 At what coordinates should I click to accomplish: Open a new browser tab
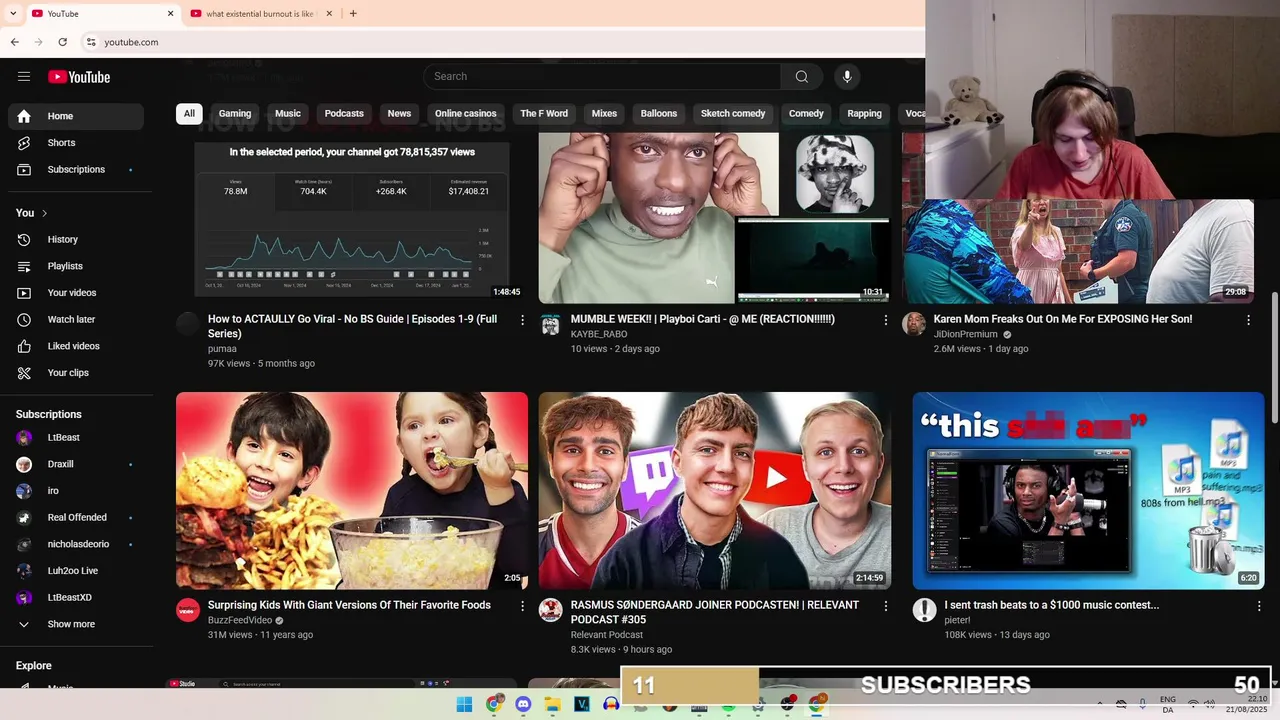point(353,14)
